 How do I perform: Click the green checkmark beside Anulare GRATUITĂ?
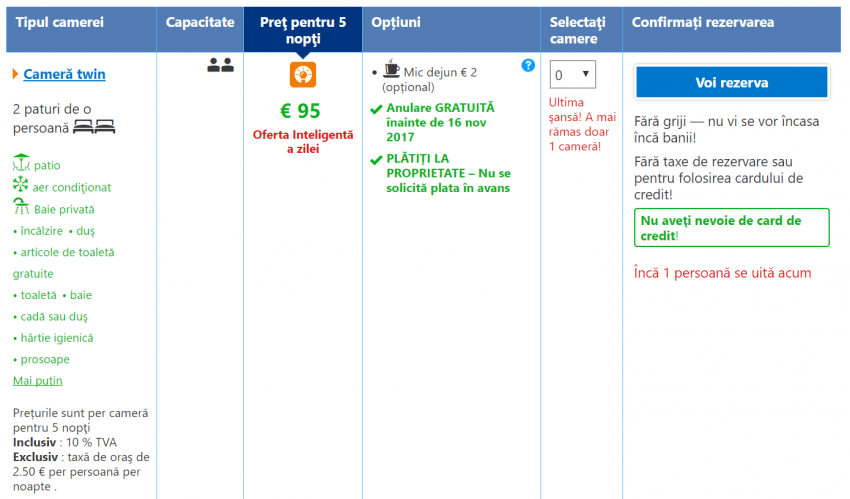[376, 108]
